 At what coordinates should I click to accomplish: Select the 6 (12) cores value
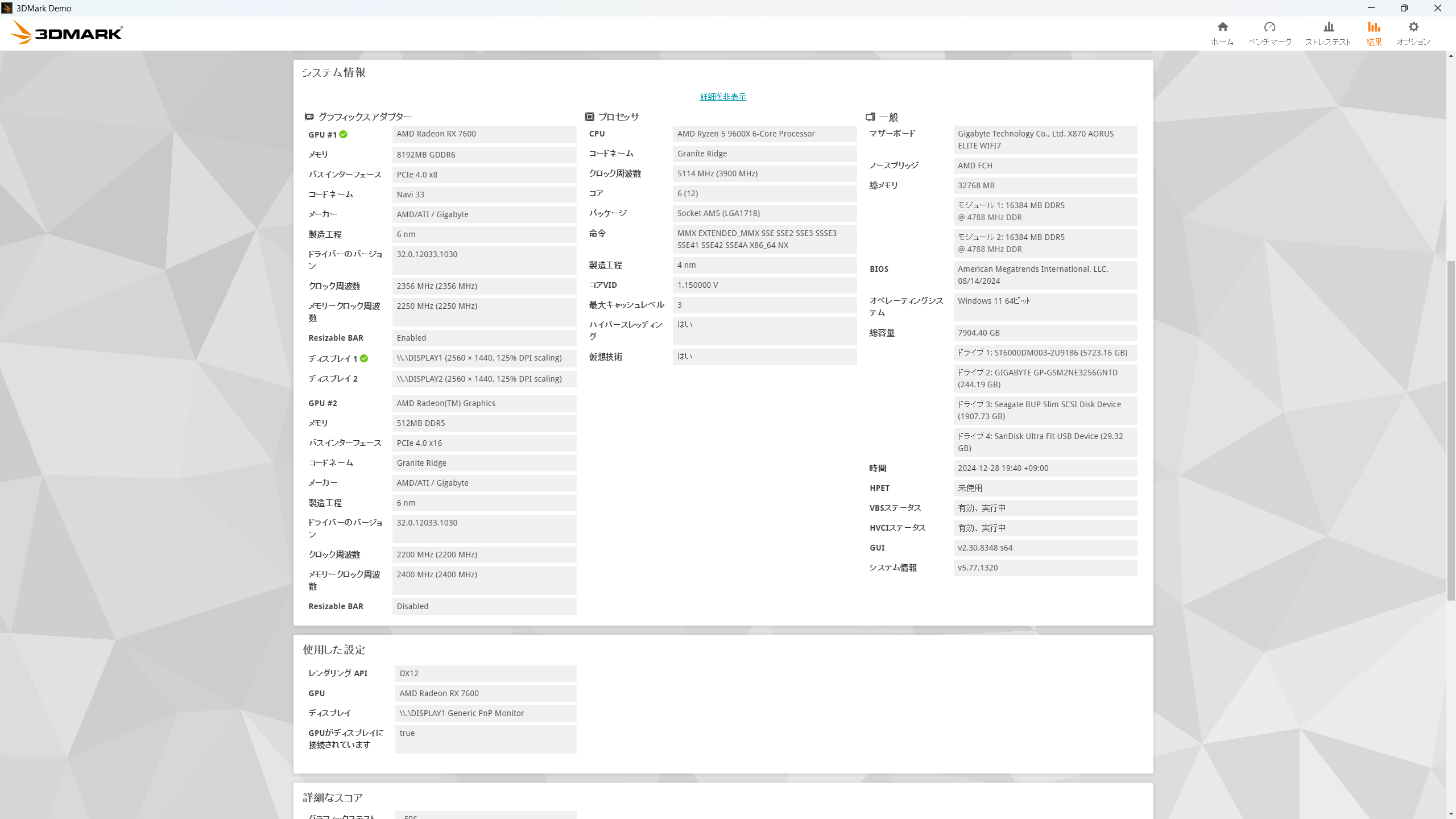tap(764, 193)
